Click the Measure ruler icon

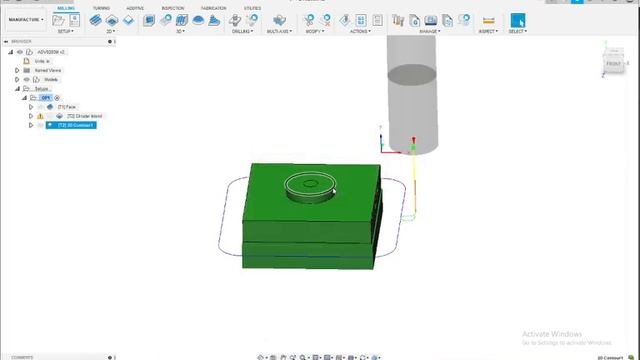click(489, 20)
